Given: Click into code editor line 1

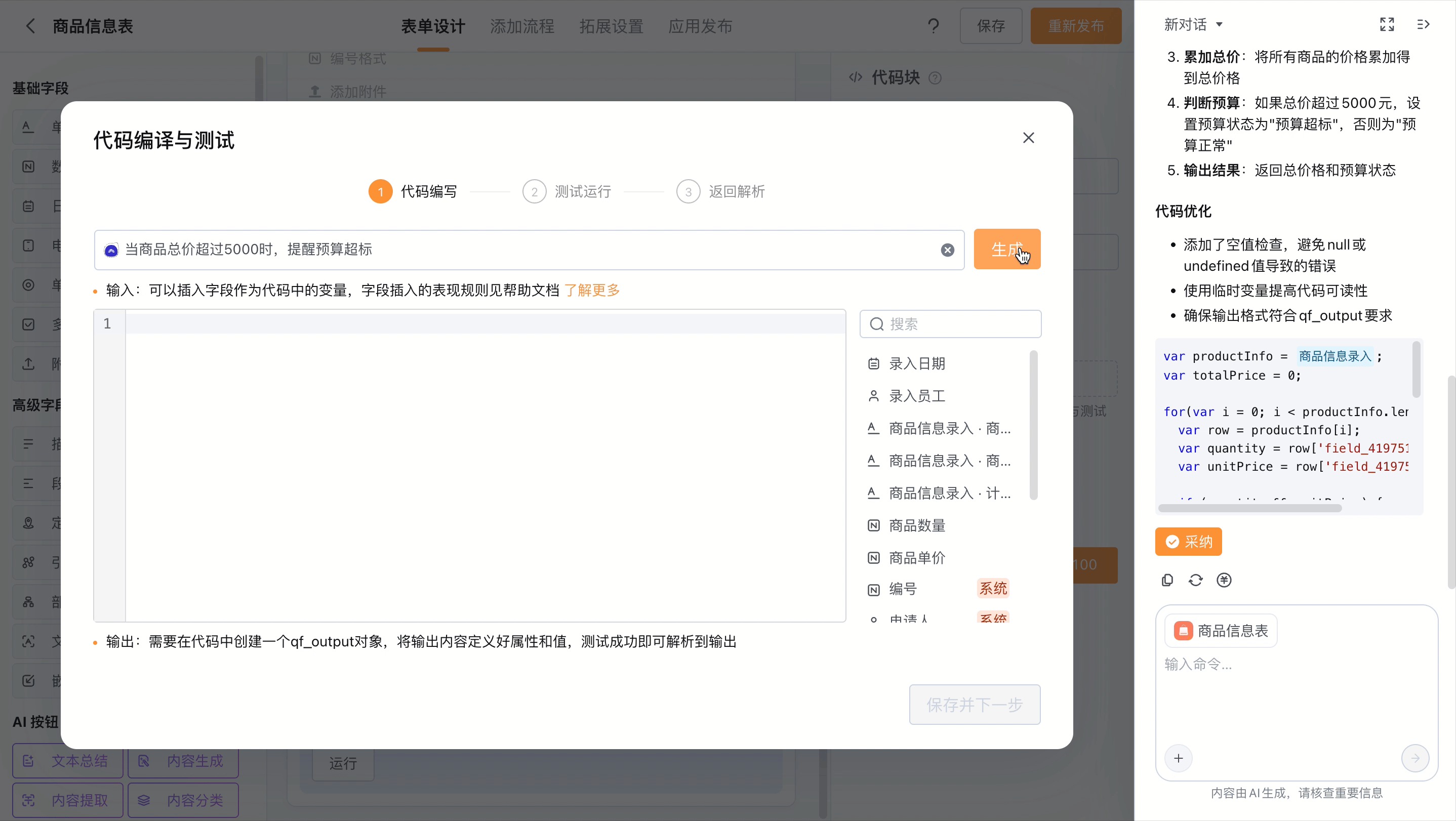Looking at the screenshot, I should point(485,324).
